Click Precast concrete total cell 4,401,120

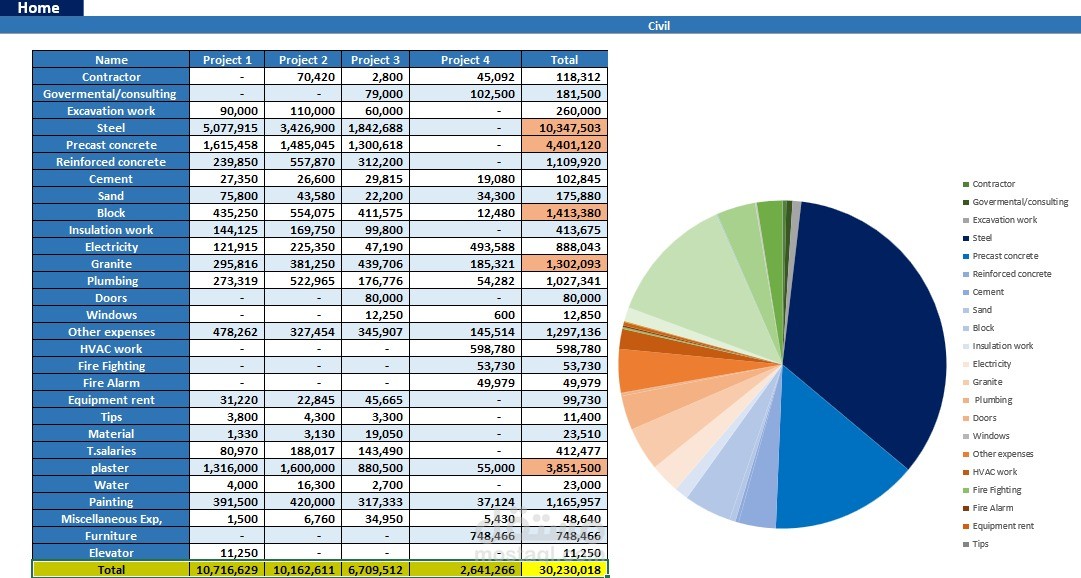coord(564,145)
